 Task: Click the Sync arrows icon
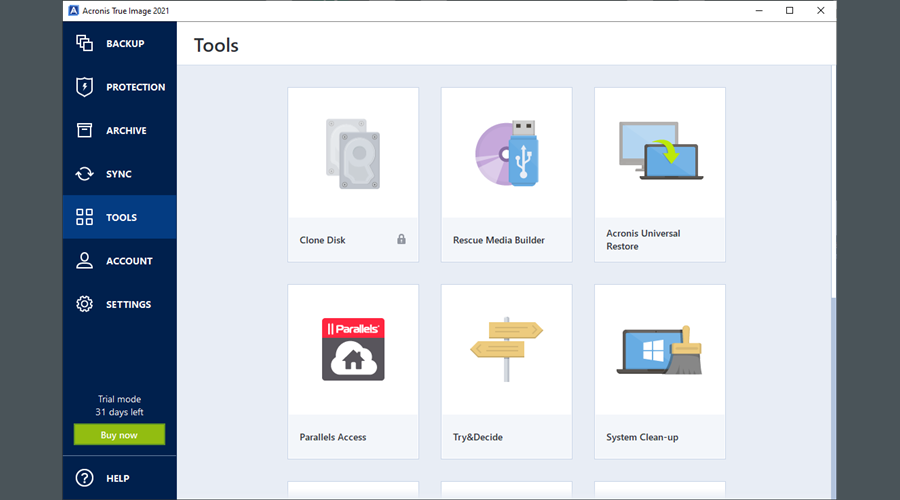coord(85,174)
